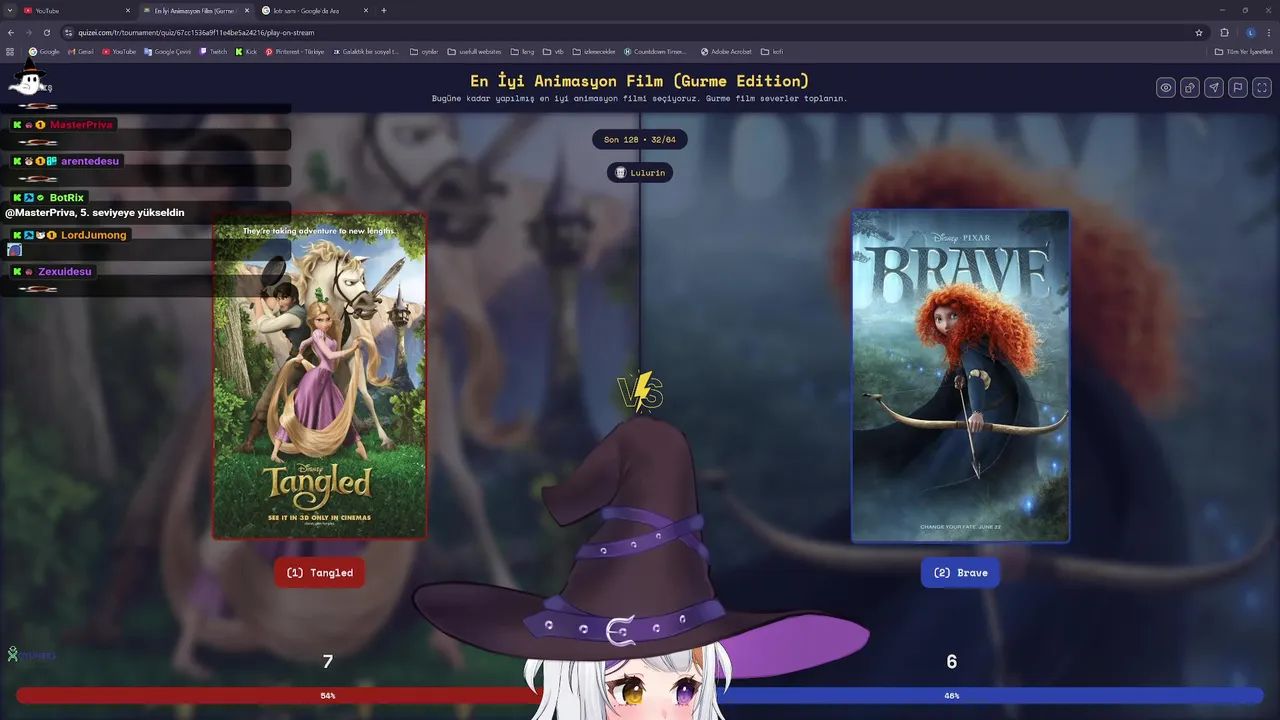Open the Twitch bookmark
This screenshot has height=720, width=1280.
pos(213,51)
